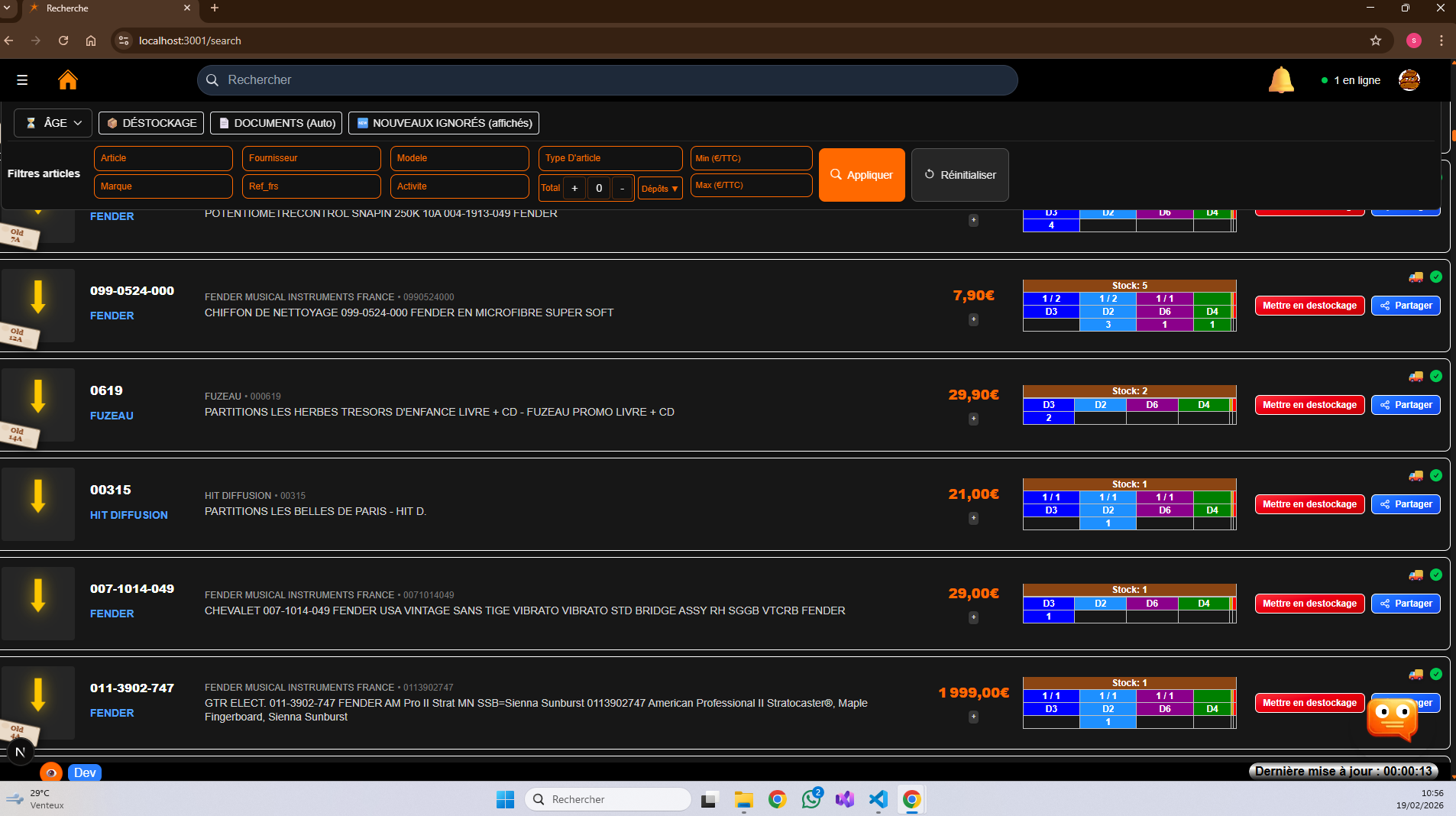This screenshot has width=1456, height=816.
Task: Click Mettre en destockage for 007-1014-049
Action: [x=1309, y=604]
